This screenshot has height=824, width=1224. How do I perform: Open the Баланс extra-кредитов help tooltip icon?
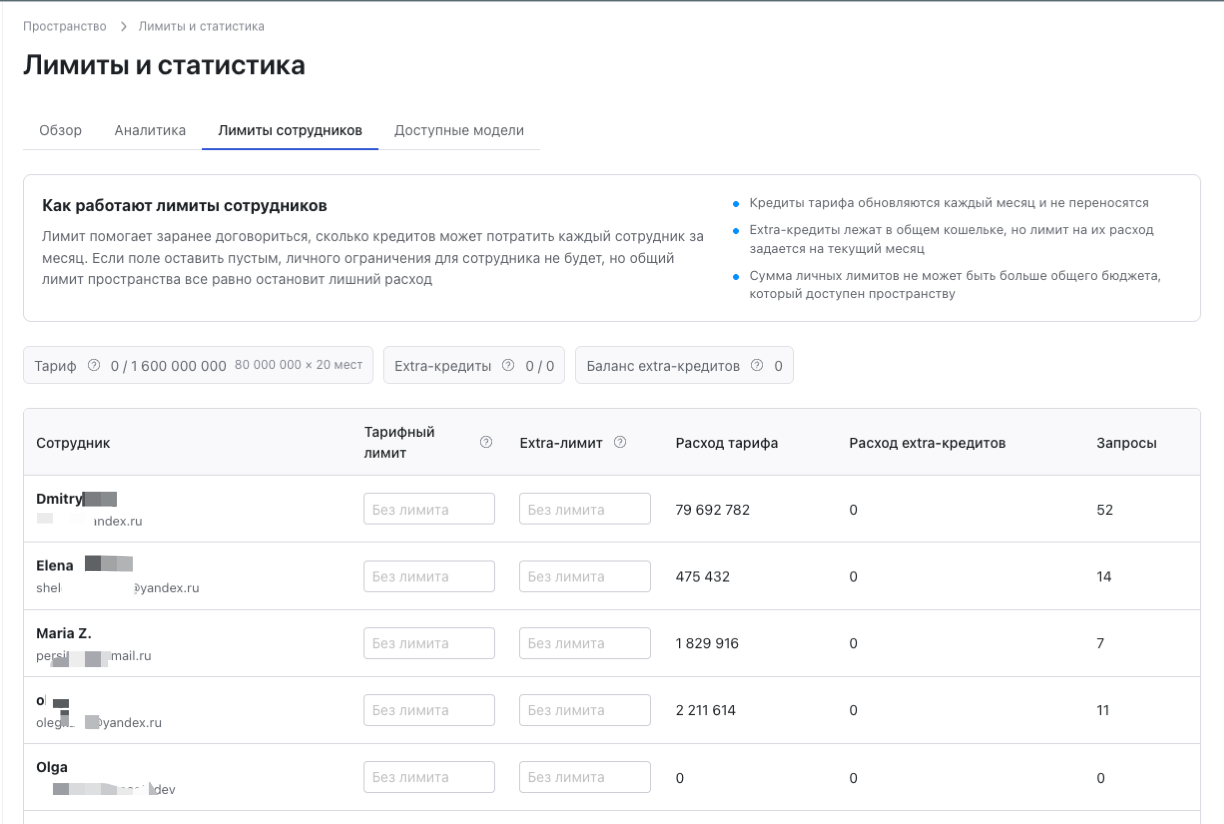(x=757, y=365)
